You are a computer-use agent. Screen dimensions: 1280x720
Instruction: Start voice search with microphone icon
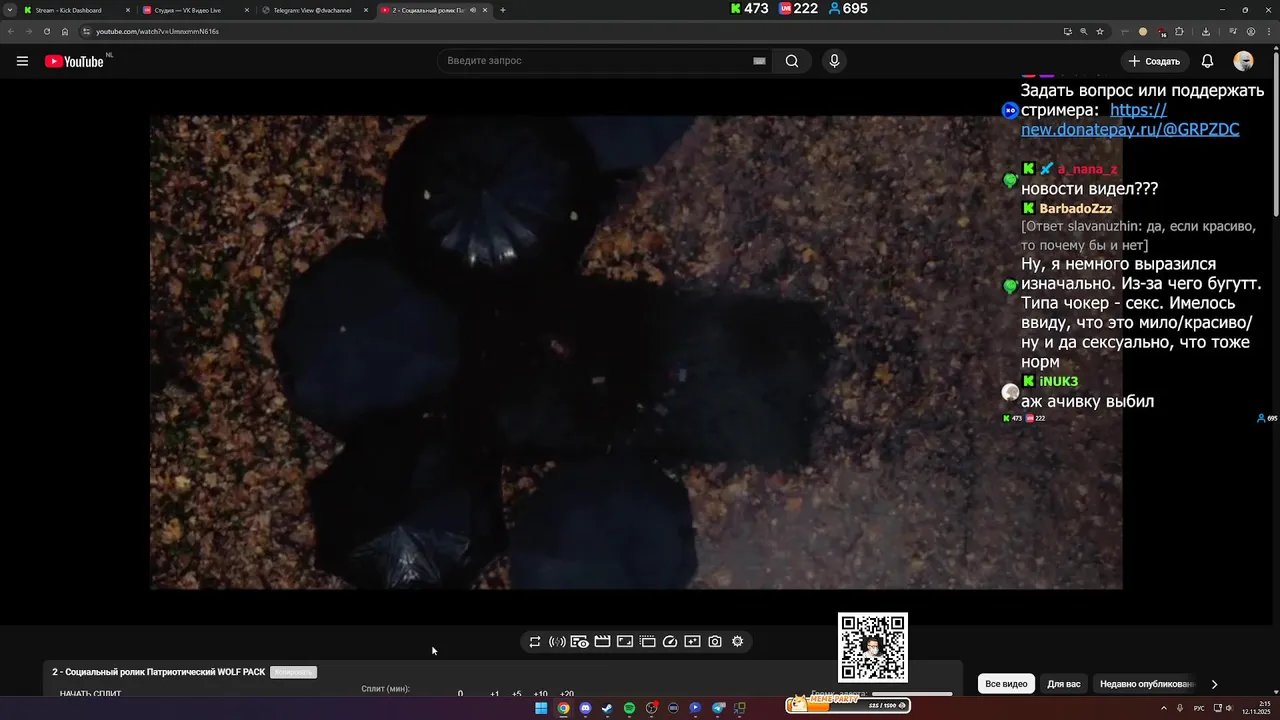[834, 61]
